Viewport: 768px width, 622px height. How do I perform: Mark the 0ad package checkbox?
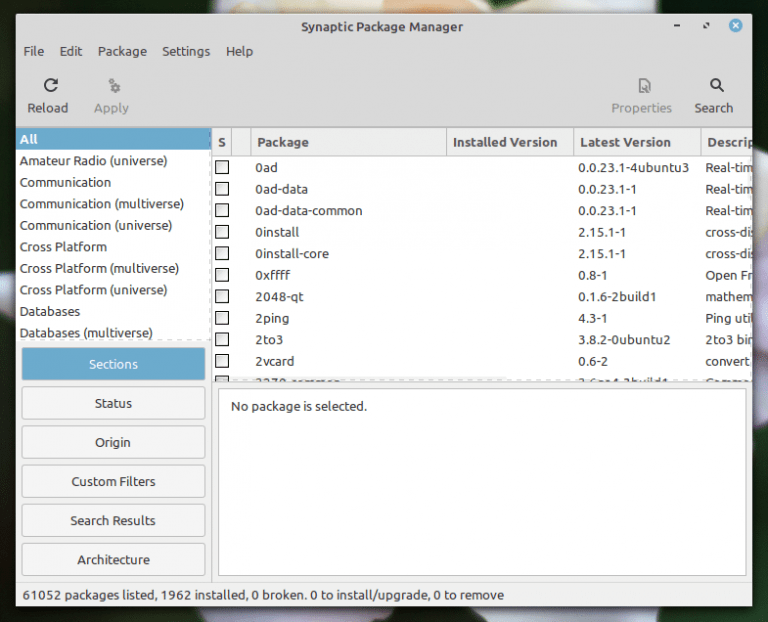222,167
